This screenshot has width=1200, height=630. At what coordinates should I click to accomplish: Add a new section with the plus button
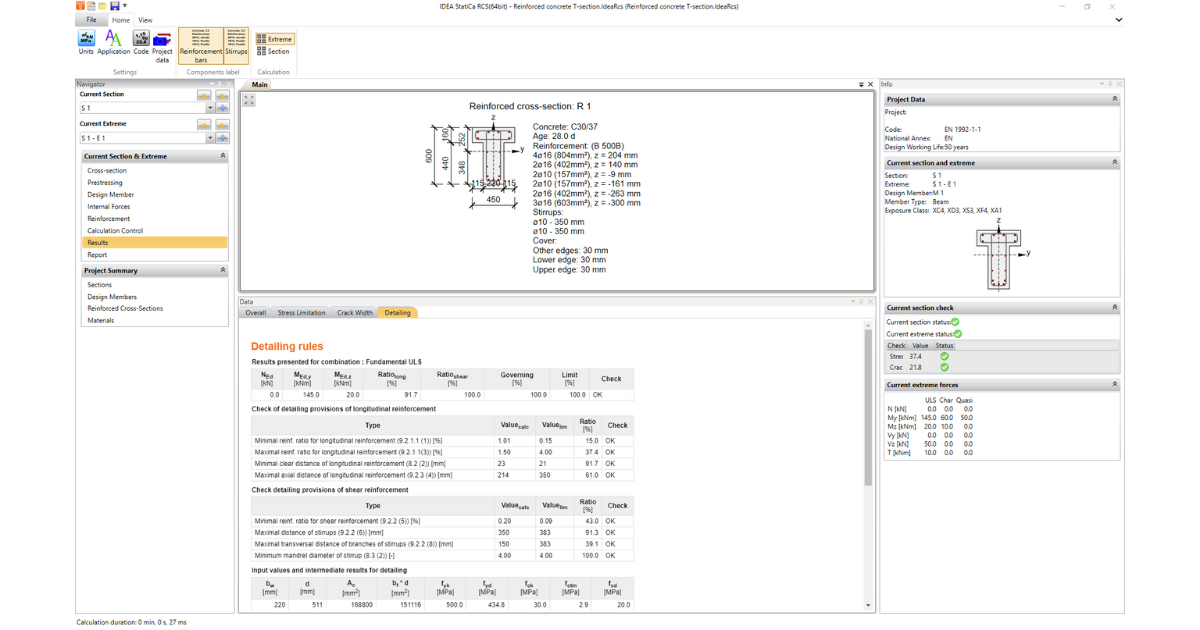click(223, 108)
